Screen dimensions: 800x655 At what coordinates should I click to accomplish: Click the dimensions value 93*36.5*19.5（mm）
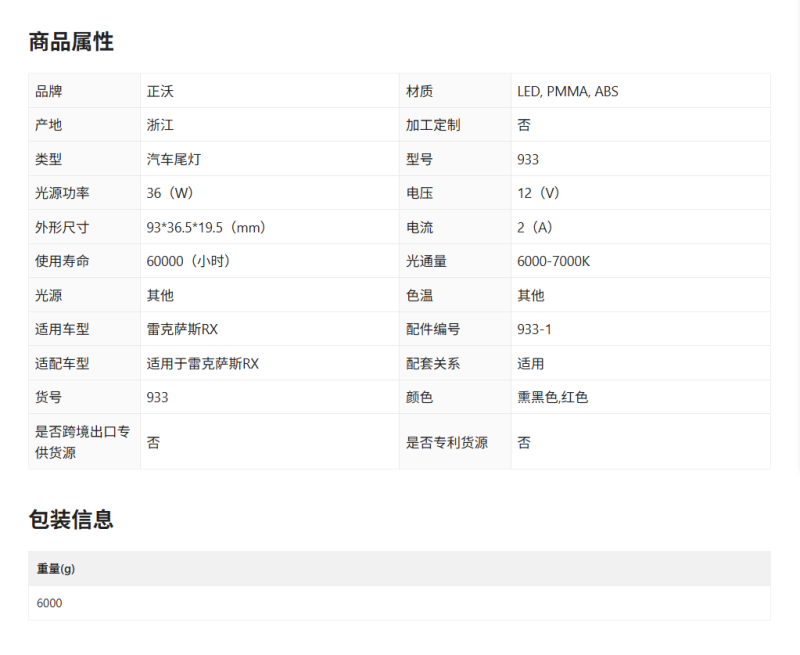click(x=206, y=228)
